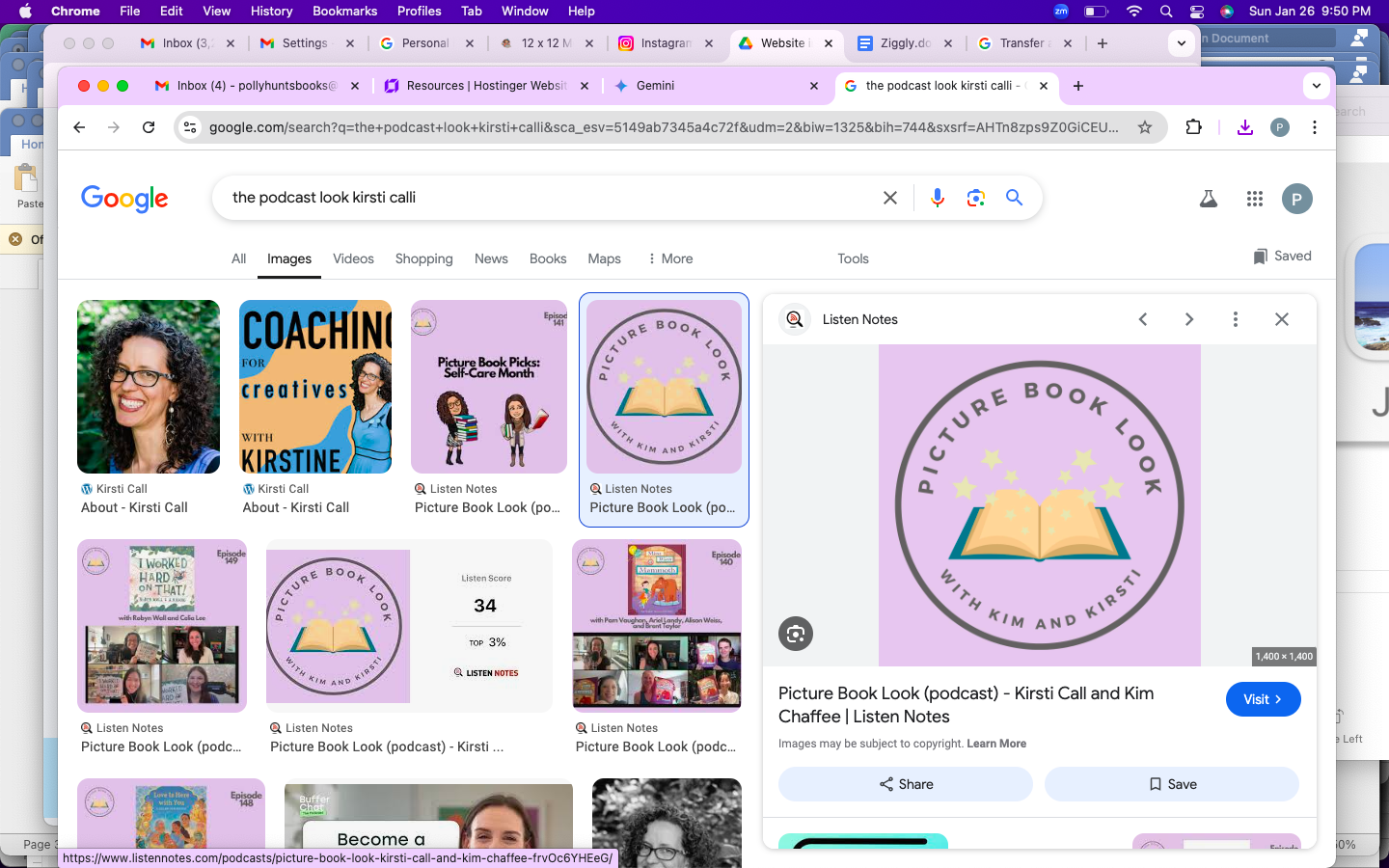The width and height of the screenshot is (1389, 868).
Task: Bookmark this page with the star icon
Action: (x=1145, y=127)
